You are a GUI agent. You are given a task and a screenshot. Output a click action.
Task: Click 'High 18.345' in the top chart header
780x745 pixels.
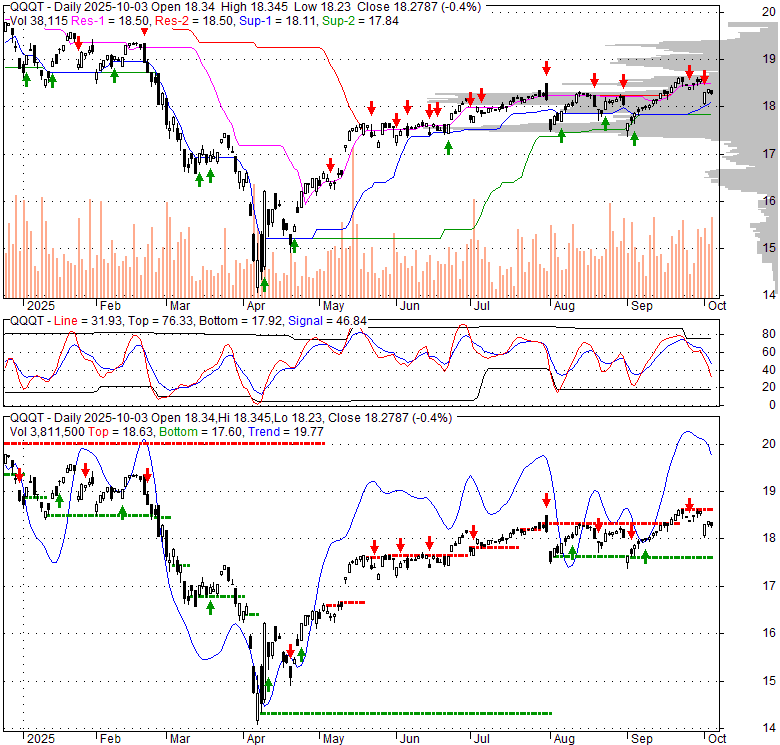click(x=255, y=7)
